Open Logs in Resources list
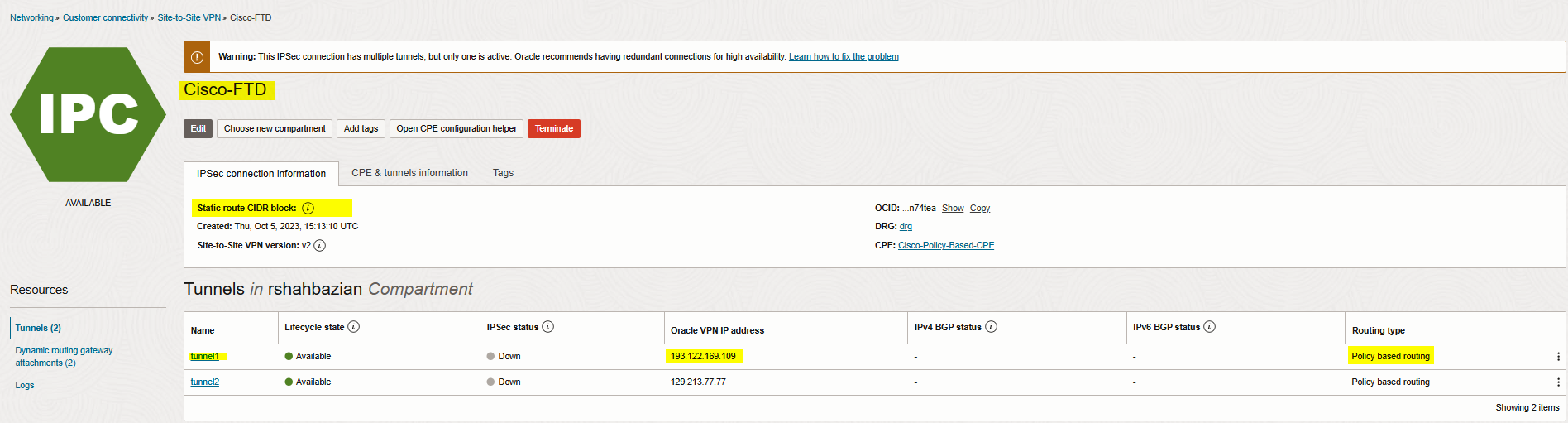The width and height of the screenshot is (1568, 423). click(25, 385)
